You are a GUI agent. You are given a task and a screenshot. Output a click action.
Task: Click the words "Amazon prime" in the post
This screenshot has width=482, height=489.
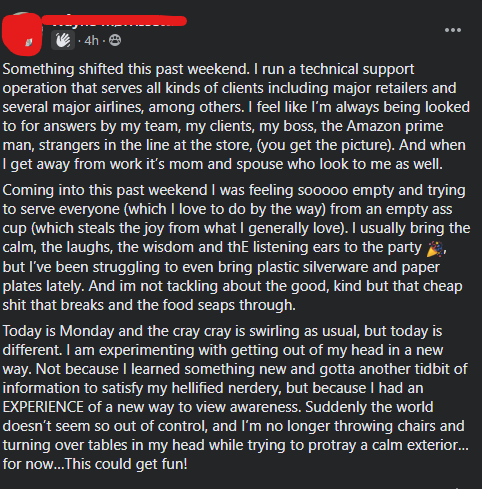tap(395, 126)
